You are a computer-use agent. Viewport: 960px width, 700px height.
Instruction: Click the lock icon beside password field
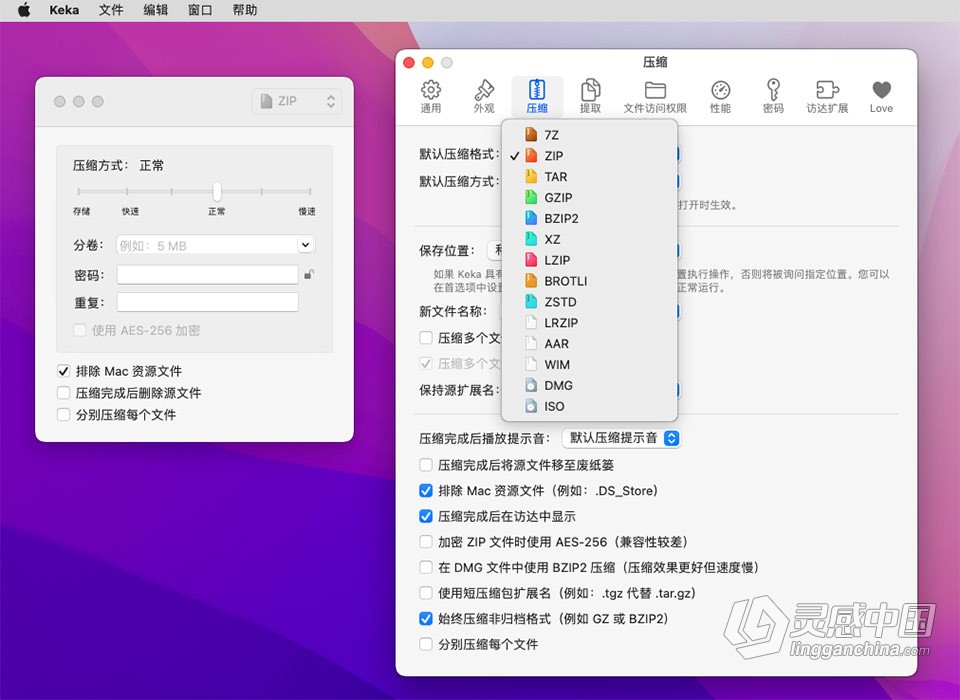pyautogui.click(x=309, y=274)
